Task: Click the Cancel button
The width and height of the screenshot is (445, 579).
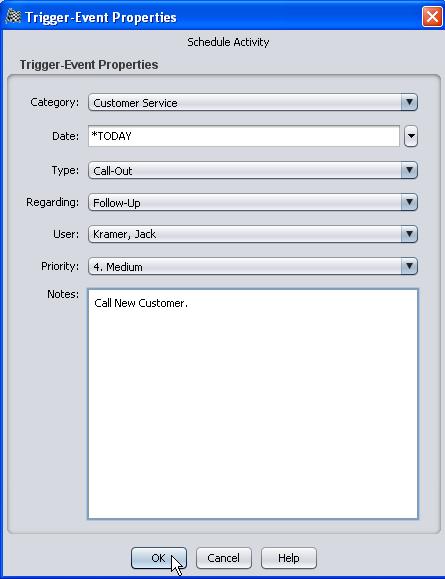Action: (224, 558)
